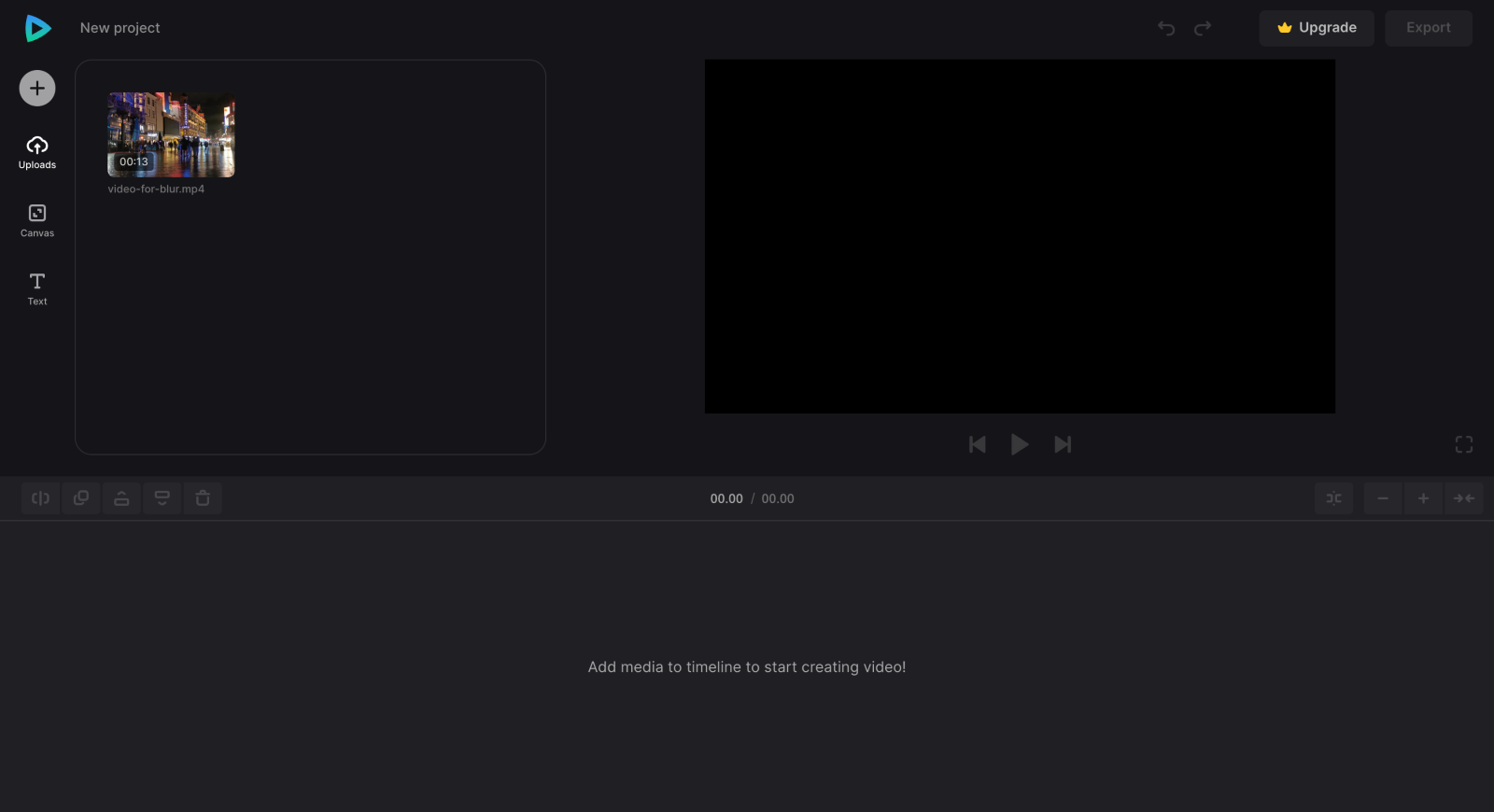The width and height of the screenshot is (1494, 812).
Task: Click the New project title
Action: click(x=120, y=28)
